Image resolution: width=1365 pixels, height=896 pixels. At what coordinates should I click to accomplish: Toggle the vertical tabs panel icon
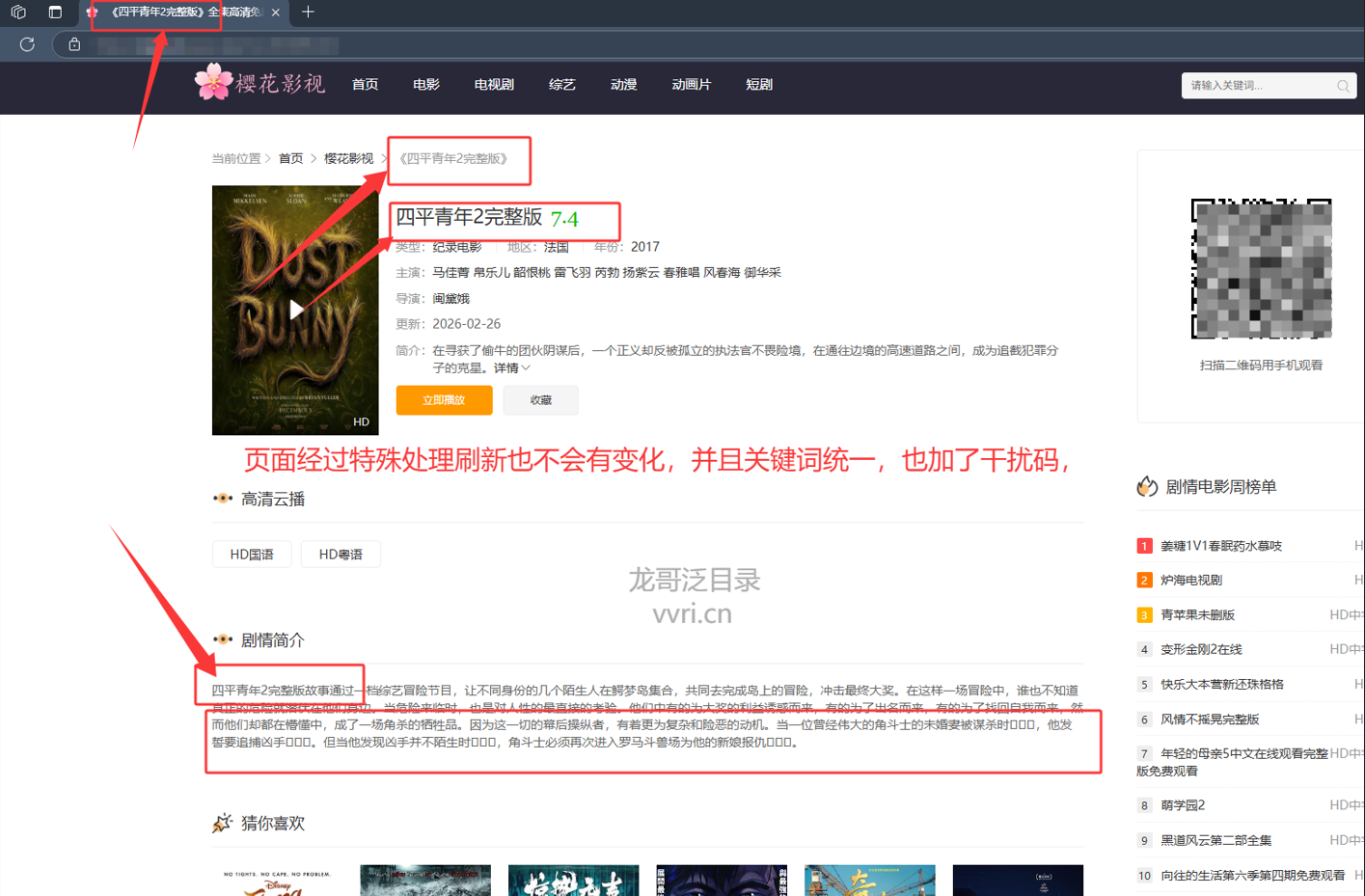(x=55, y=13)
